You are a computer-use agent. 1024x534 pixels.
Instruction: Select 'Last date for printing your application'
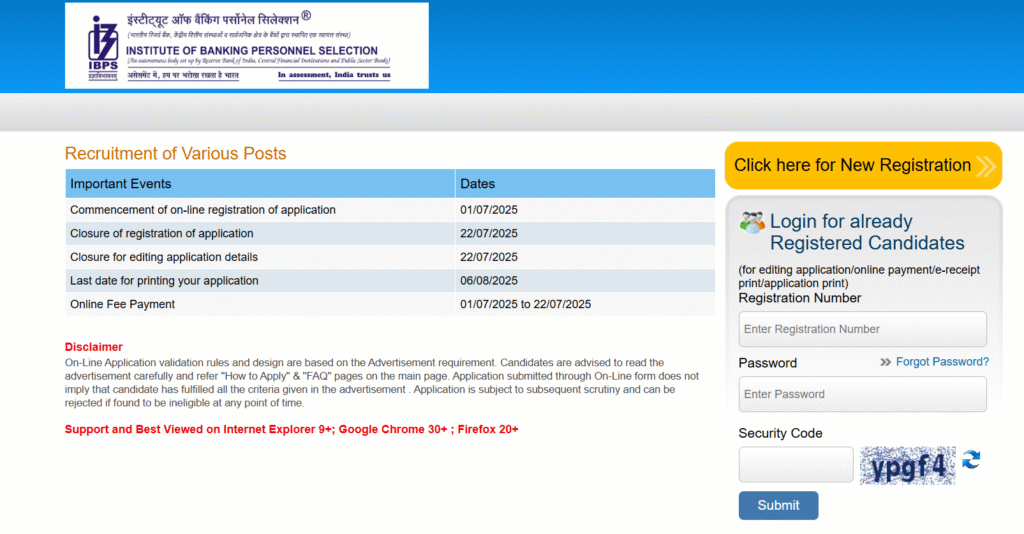[164, 281]
